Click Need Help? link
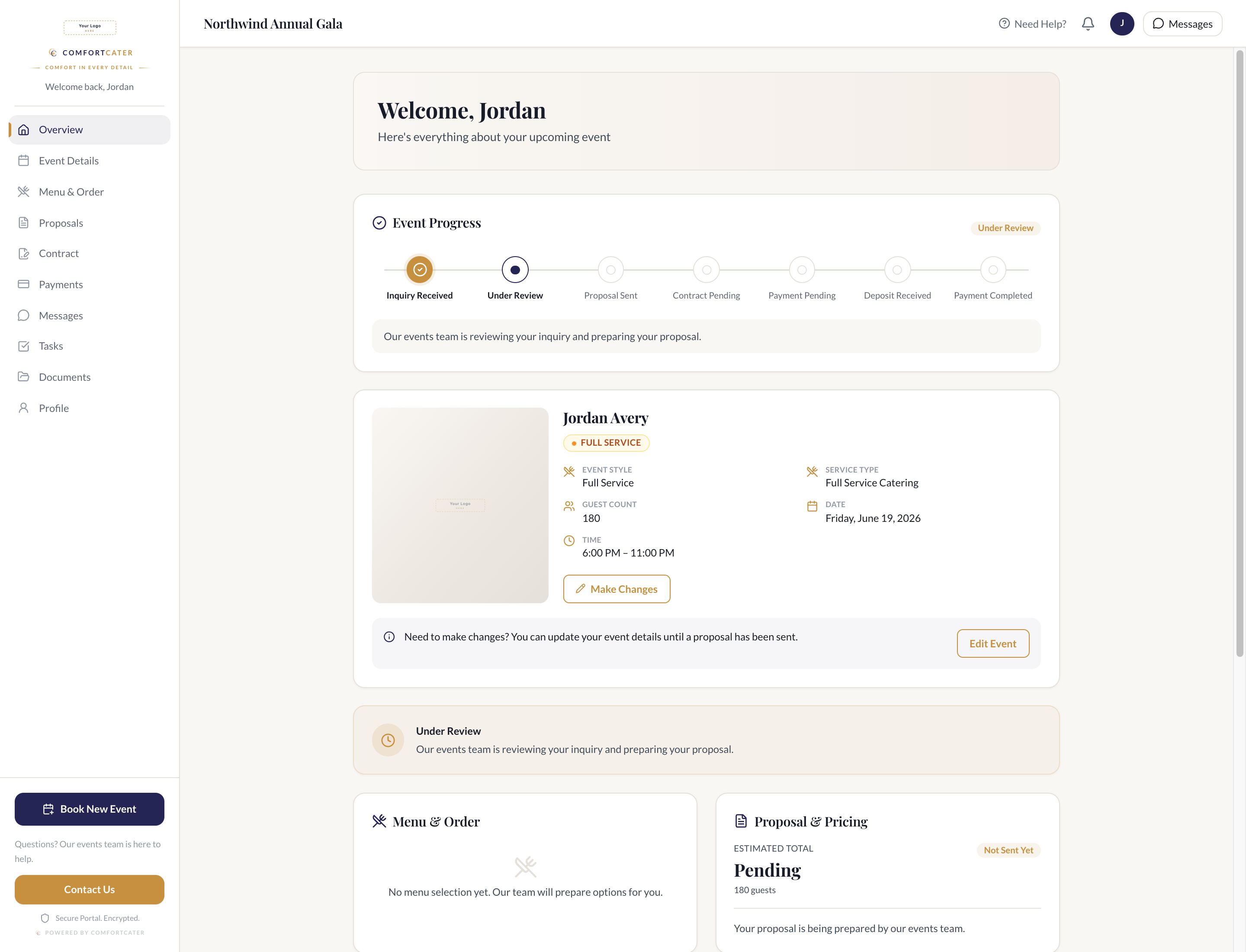Image resolution: width=1246 pixels, height=952 pixels. (x=1032, y=24)
